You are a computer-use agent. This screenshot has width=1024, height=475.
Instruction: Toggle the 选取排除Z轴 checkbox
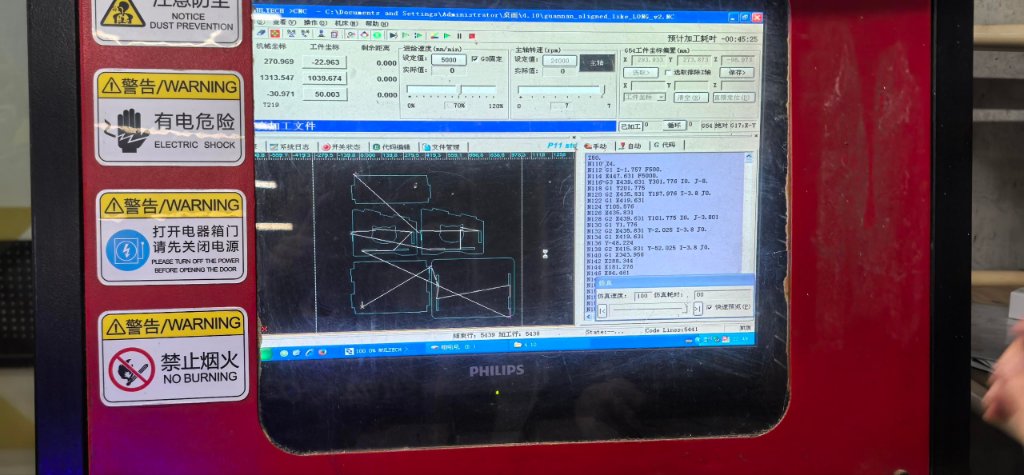click(x=687, y=73)
